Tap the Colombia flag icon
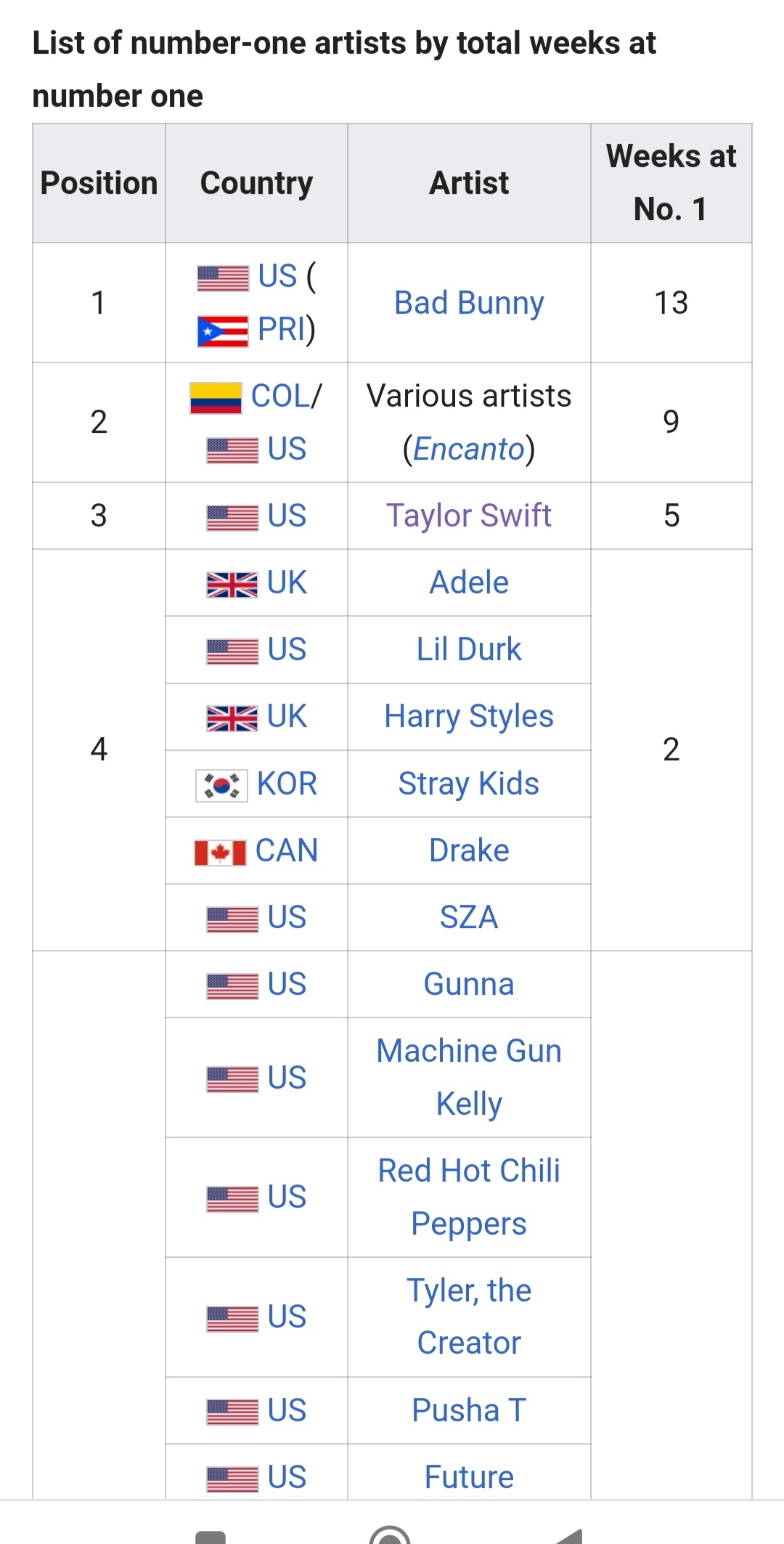 [216, 398]
